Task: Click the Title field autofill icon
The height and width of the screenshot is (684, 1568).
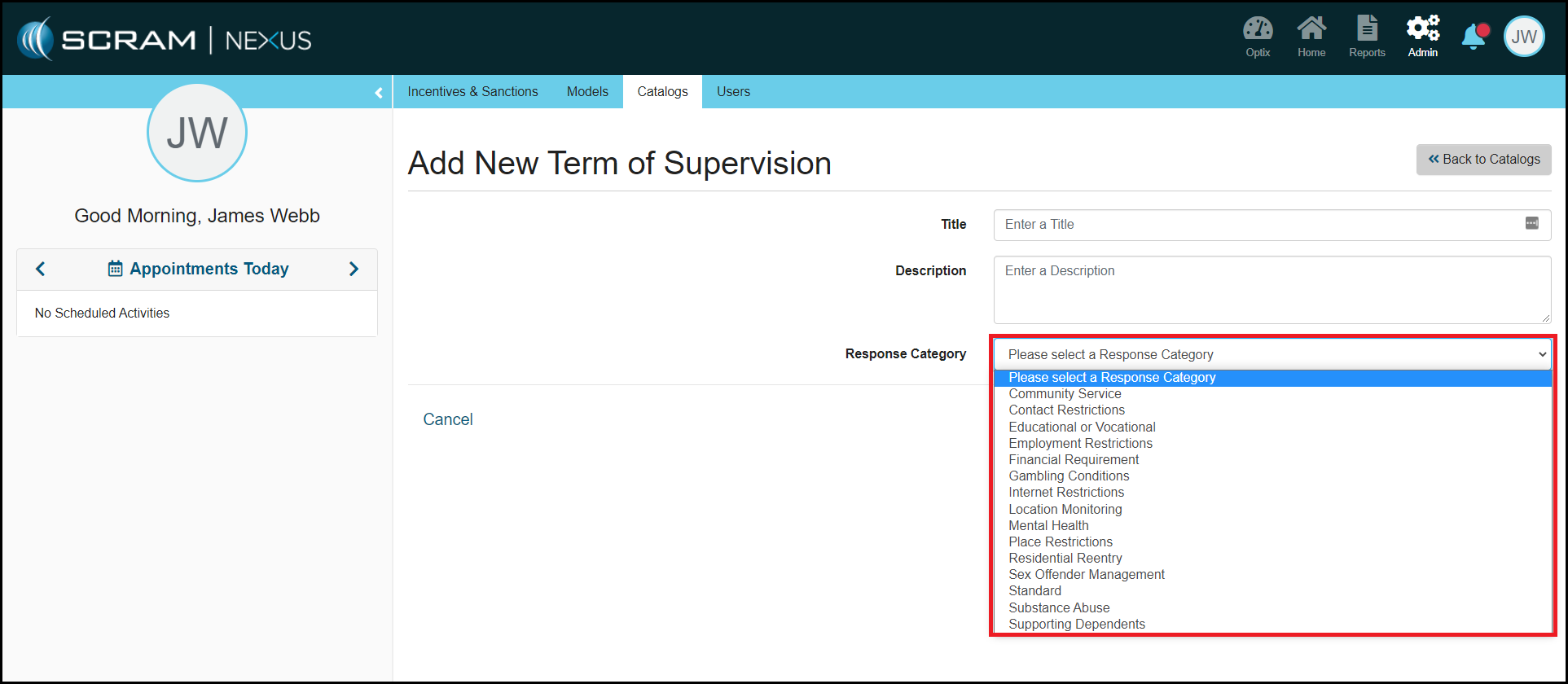Action: point(1531,224)
